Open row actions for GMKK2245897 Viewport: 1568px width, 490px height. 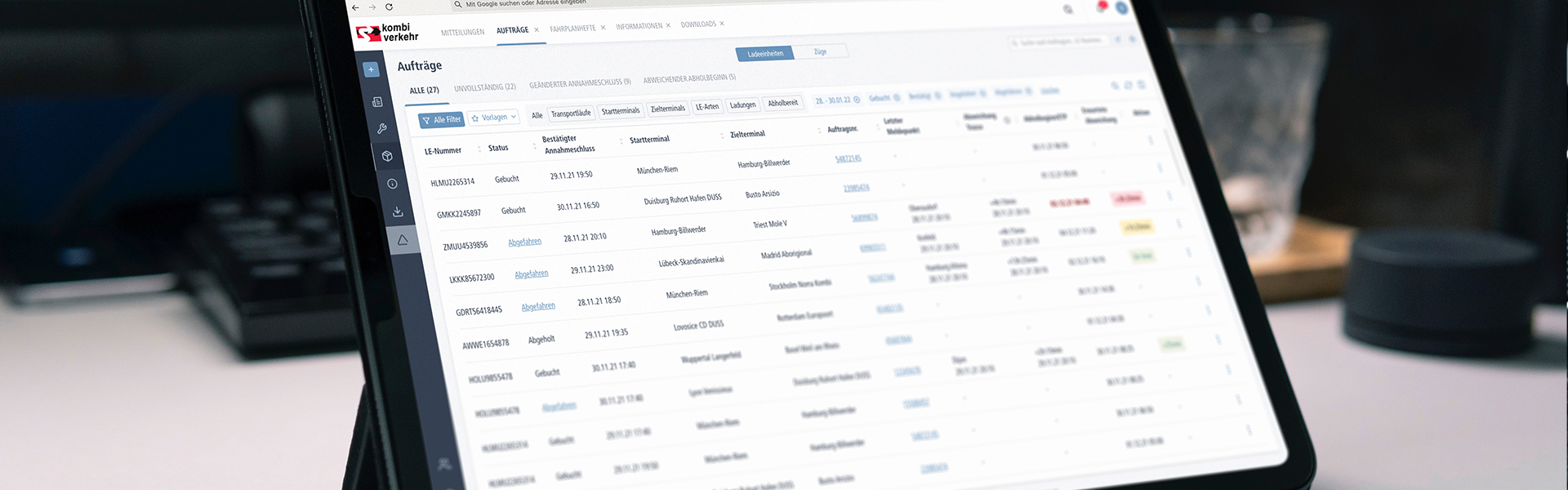pos(1160,167)
